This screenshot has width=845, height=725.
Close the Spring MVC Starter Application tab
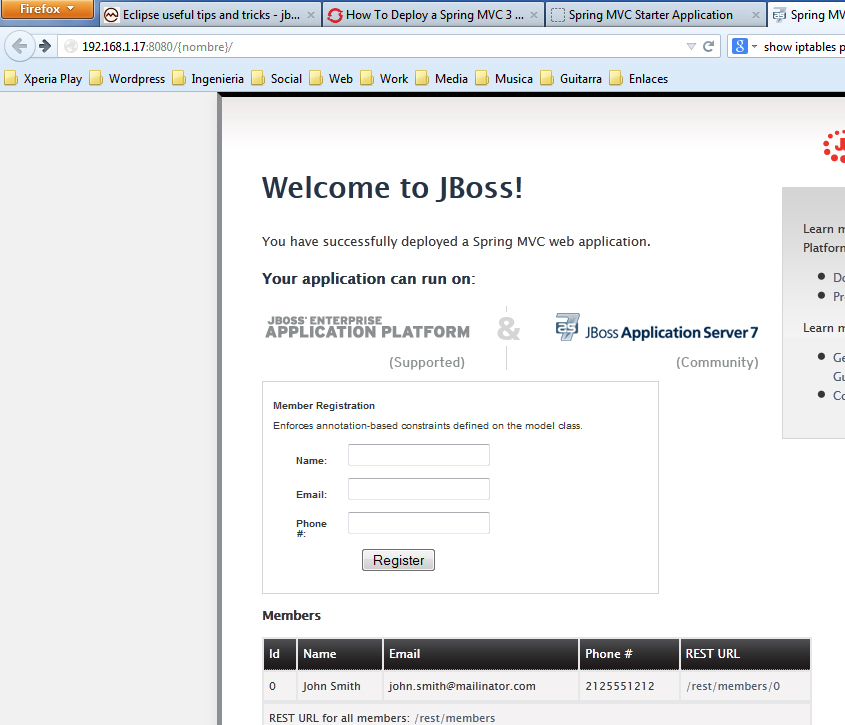(x=756, y=15)
